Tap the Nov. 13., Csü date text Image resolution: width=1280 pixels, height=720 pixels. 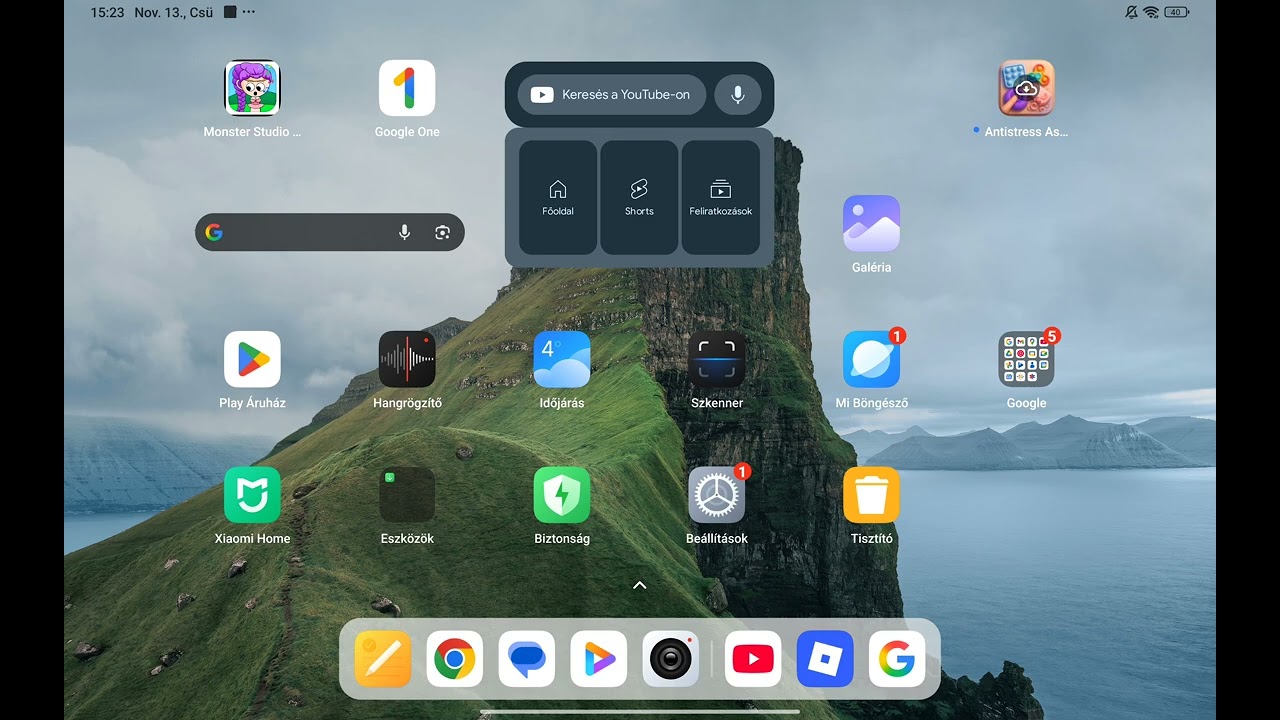pyautogui.click(x=175, y=12)
